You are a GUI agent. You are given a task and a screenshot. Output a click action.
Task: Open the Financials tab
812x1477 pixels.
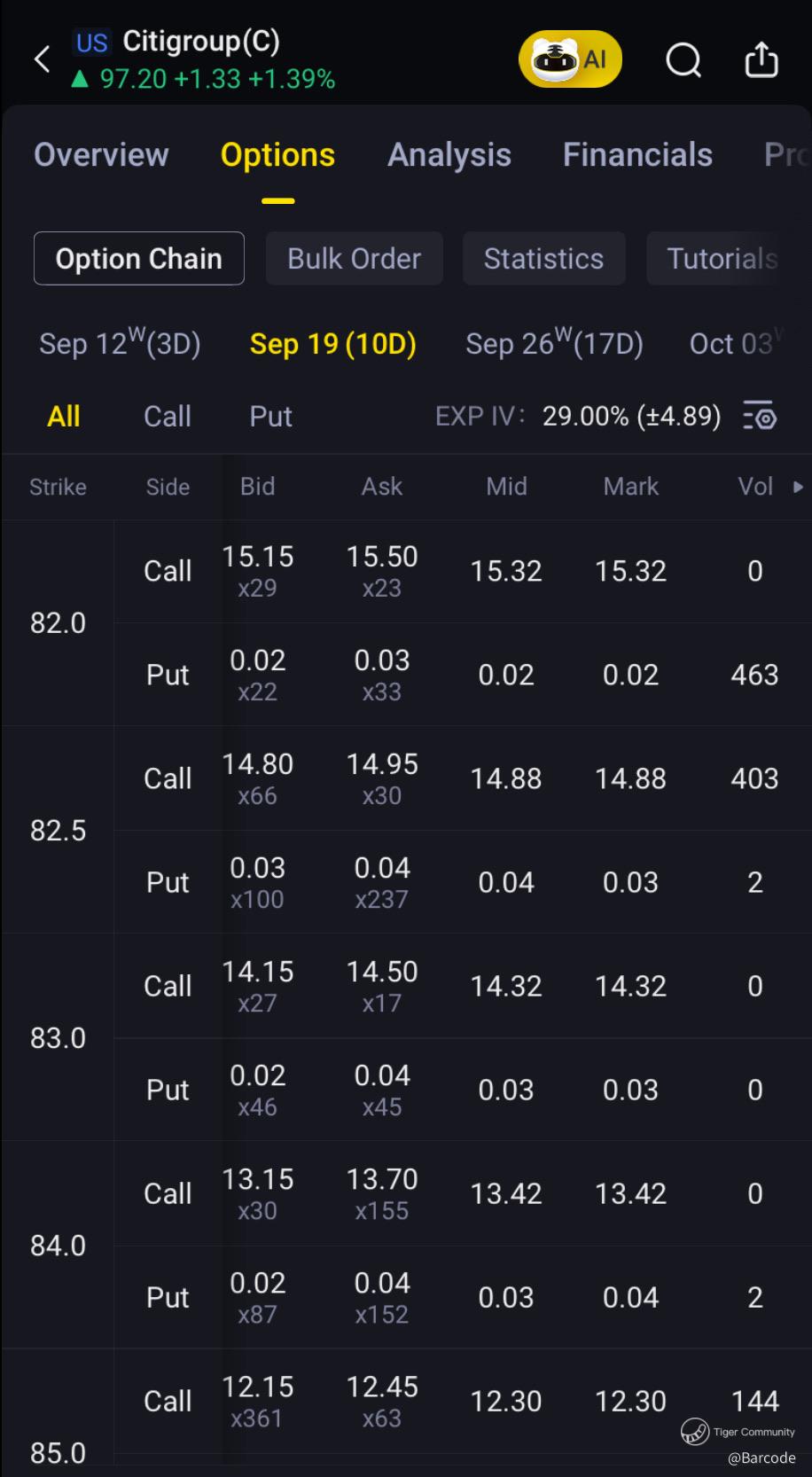tap(637, 155)
